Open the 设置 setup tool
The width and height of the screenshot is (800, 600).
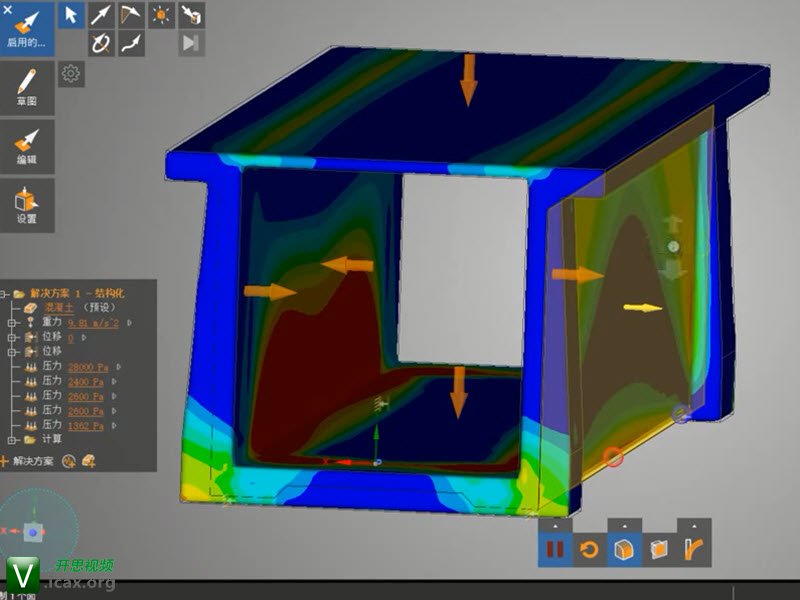[x=27, y=205]
